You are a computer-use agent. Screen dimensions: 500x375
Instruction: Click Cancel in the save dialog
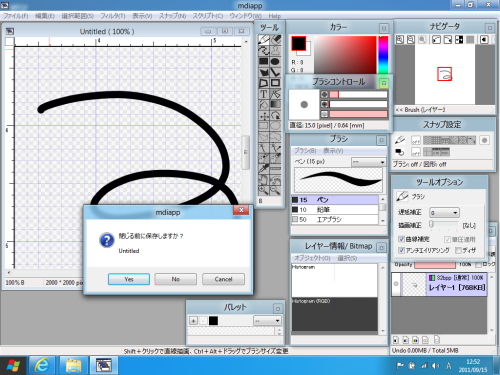click(x=223, y=279)
